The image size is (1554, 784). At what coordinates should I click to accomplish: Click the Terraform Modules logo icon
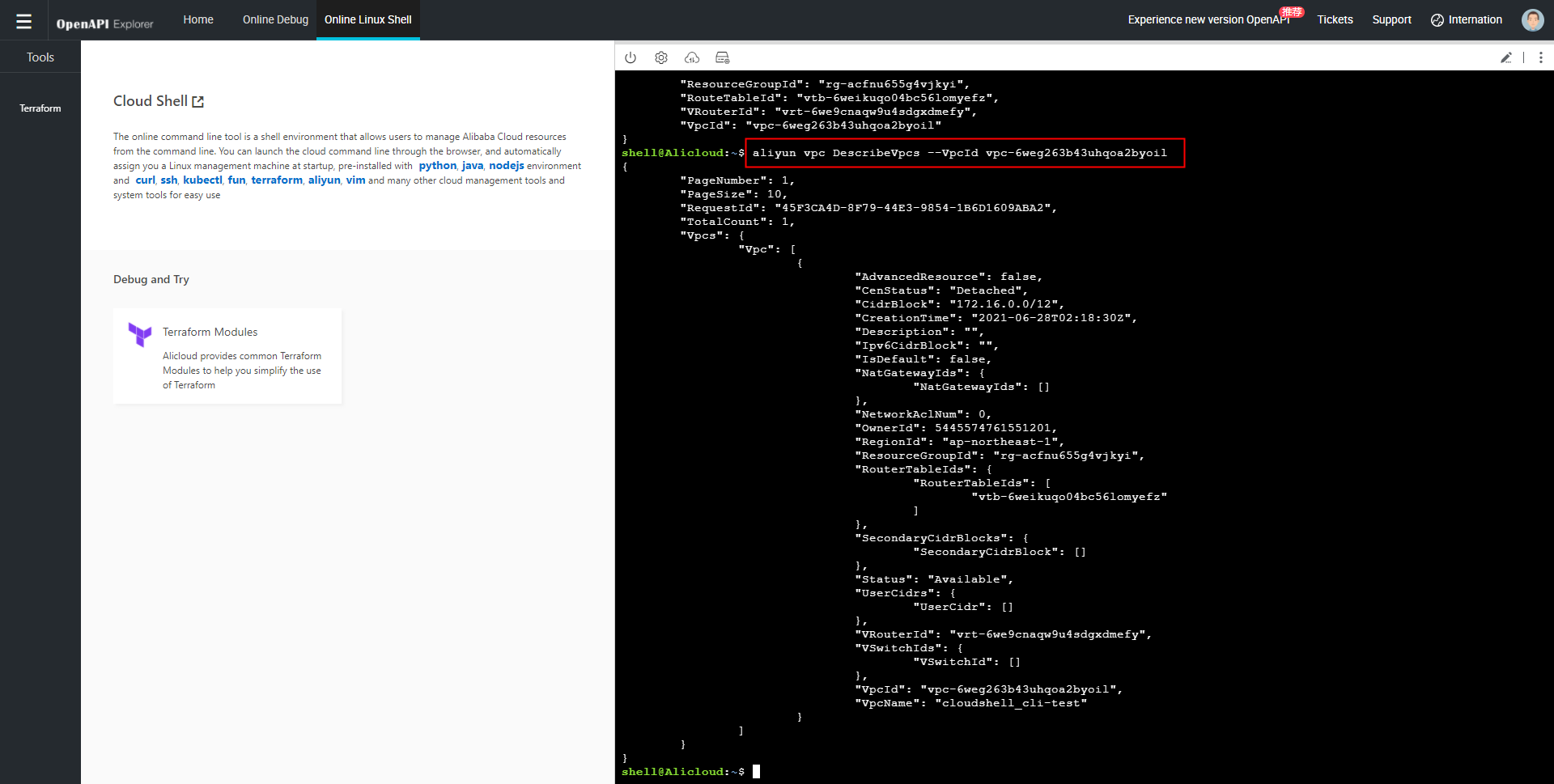[x=140, y=334]
